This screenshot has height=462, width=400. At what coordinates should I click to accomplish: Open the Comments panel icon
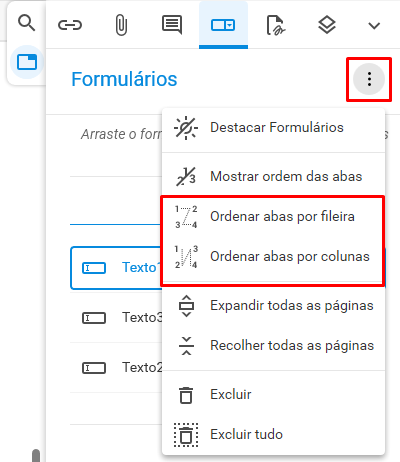click(x=172, y=25)
